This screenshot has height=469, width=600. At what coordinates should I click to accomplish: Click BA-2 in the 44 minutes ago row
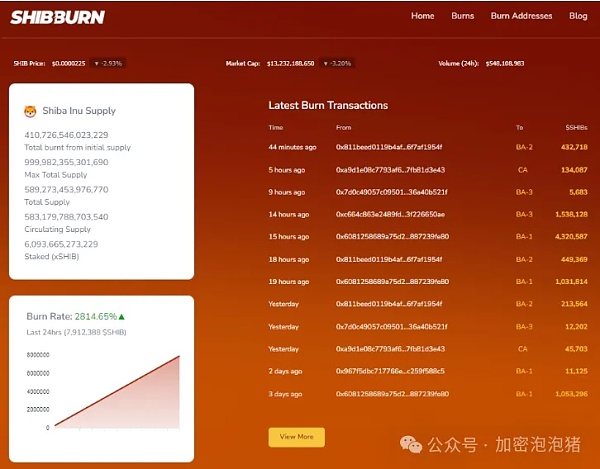[x=524, y=147]
